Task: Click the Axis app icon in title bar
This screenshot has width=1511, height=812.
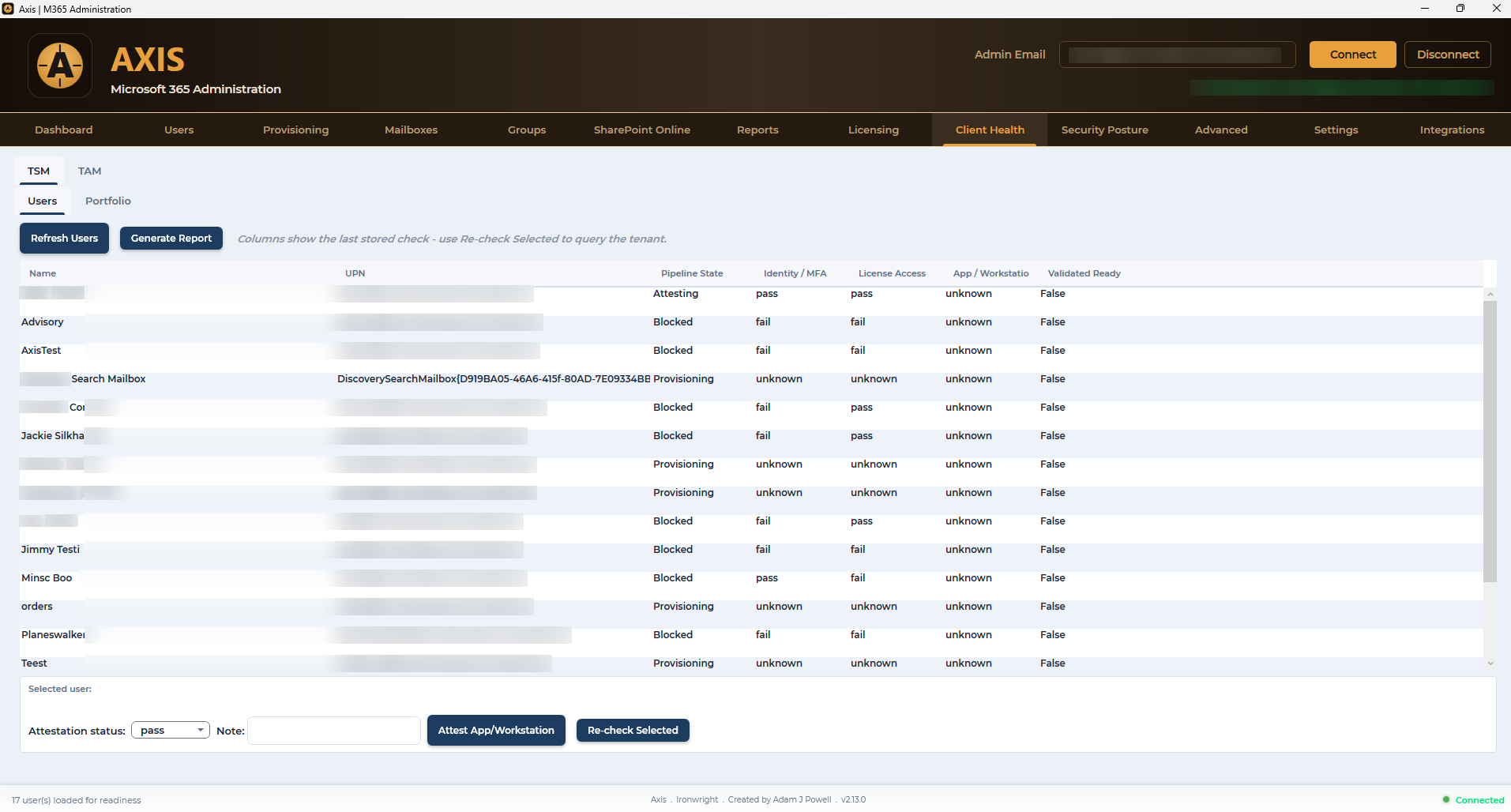Action: coord(8,9)
